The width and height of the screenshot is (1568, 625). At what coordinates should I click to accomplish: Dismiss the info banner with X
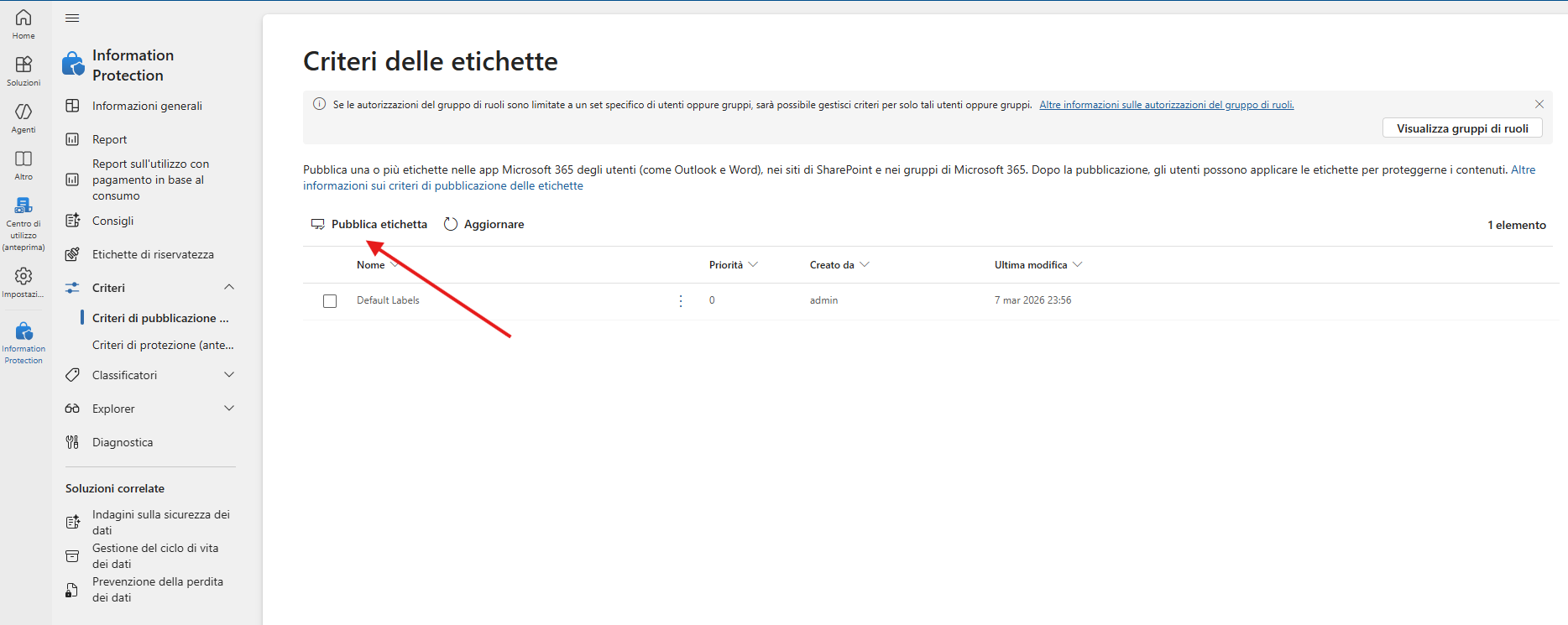tap(1539, 104)
